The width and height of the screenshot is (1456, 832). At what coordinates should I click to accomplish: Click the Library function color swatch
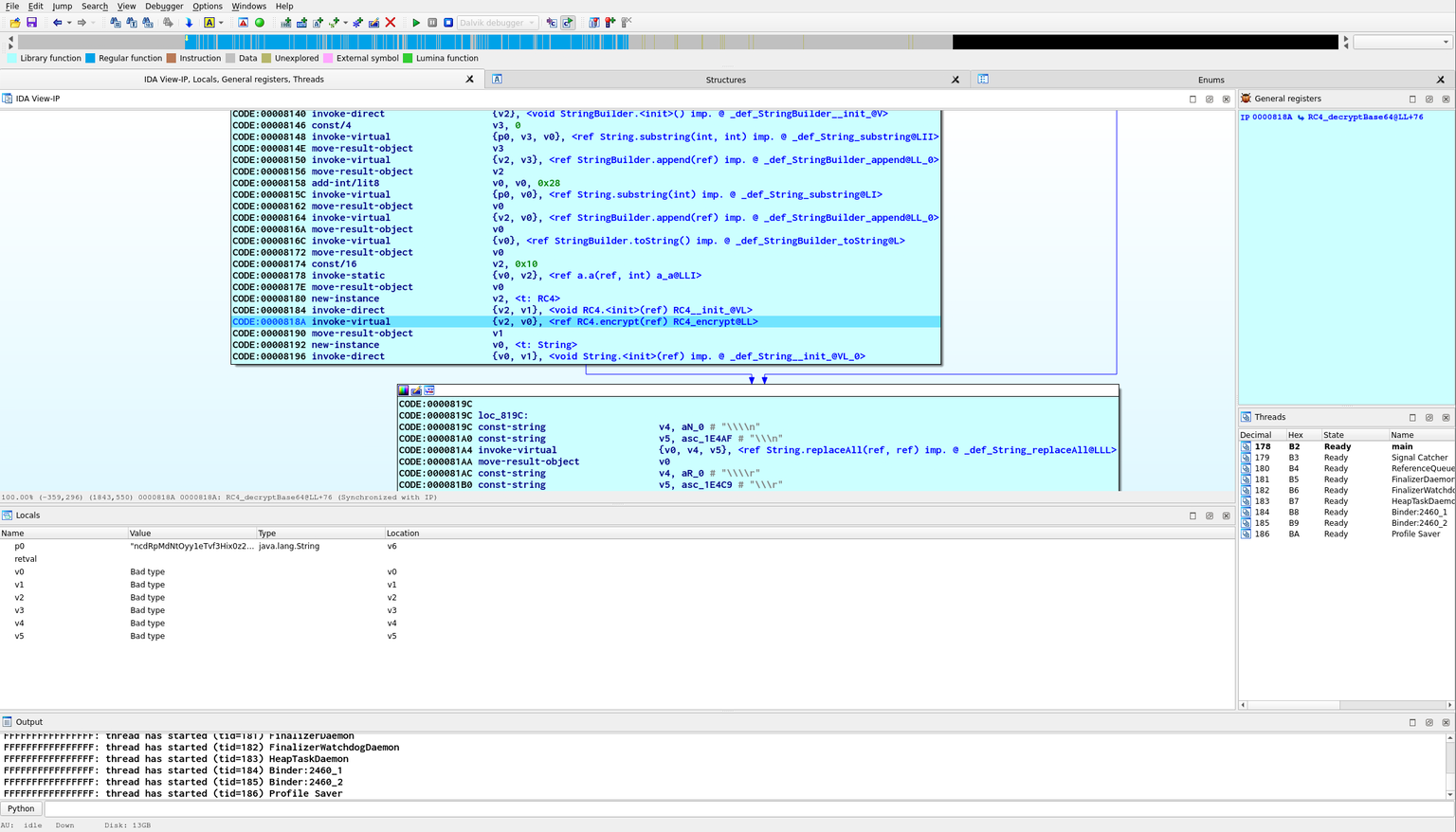pyautogui.click(x=11, y=58)
